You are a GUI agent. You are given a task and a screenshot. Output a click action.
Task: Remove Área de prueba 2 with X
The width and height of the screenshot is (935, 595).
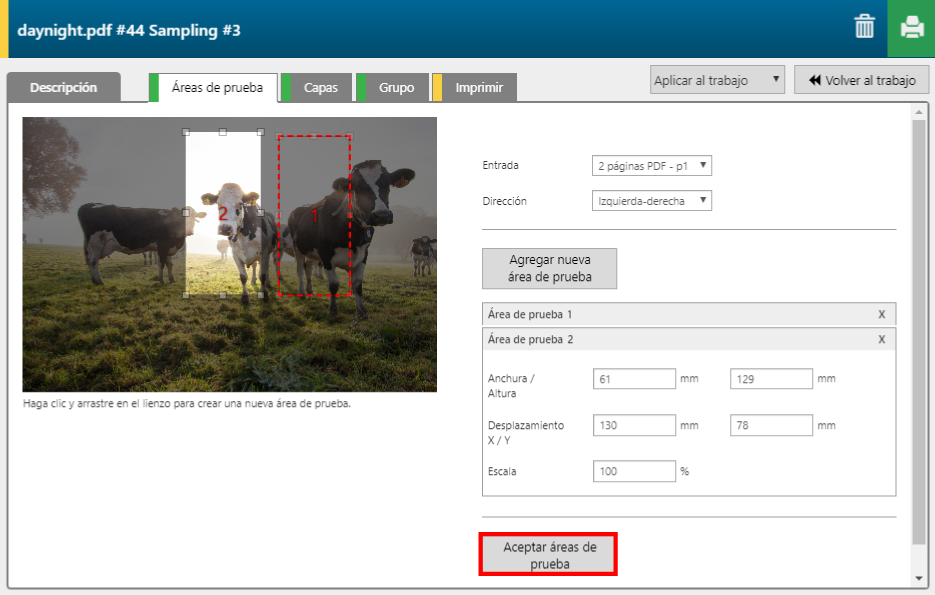click(x=881, y=339)
